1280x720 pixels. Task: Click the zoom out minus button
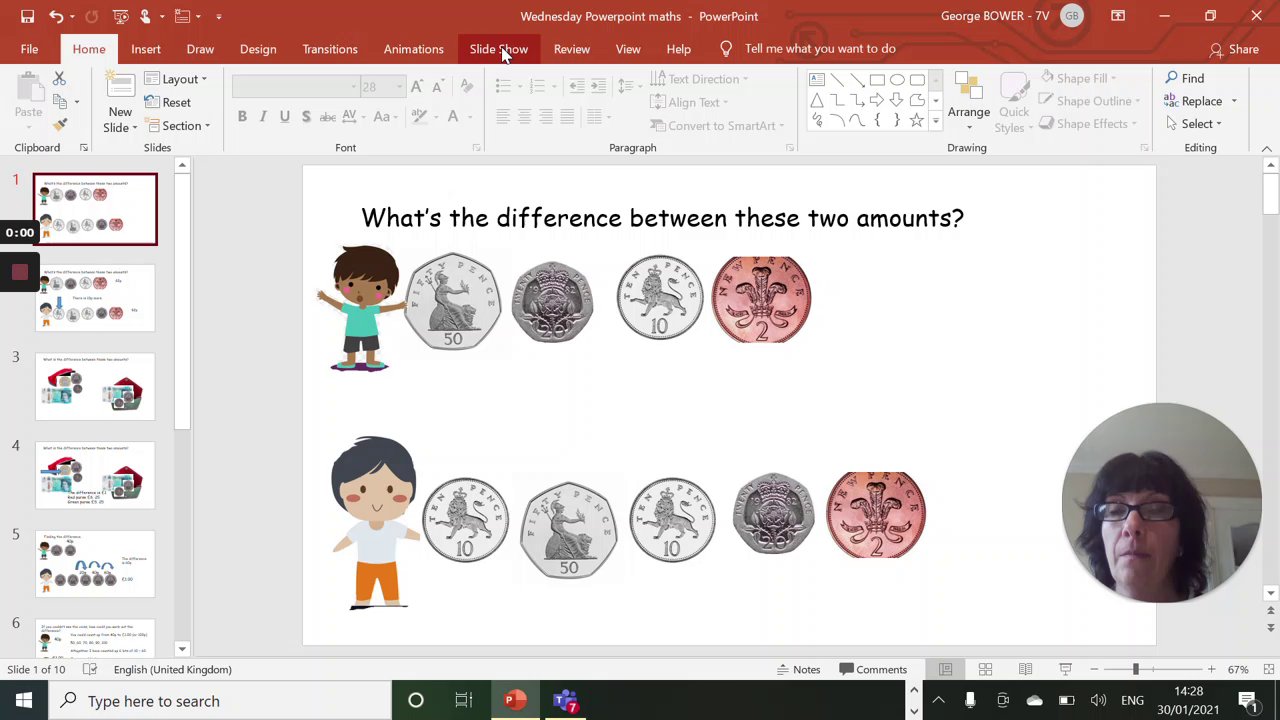(1094, 669)
